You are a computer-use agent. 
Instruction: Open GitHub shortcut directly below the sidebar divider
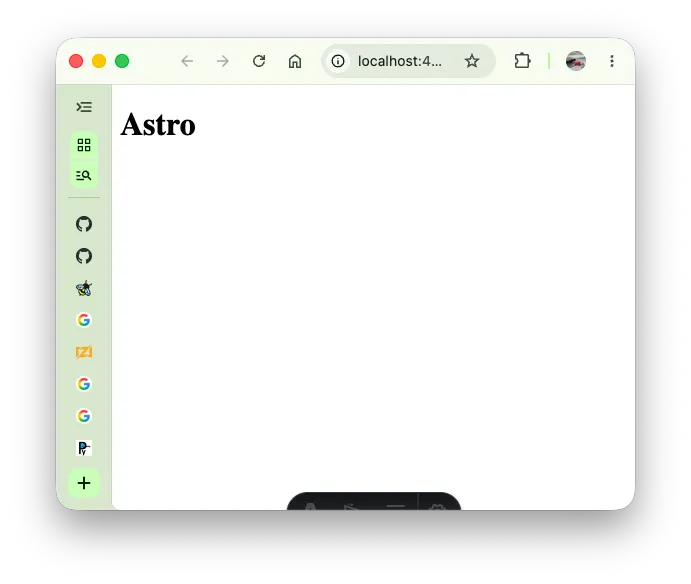(x=84, y=224)
